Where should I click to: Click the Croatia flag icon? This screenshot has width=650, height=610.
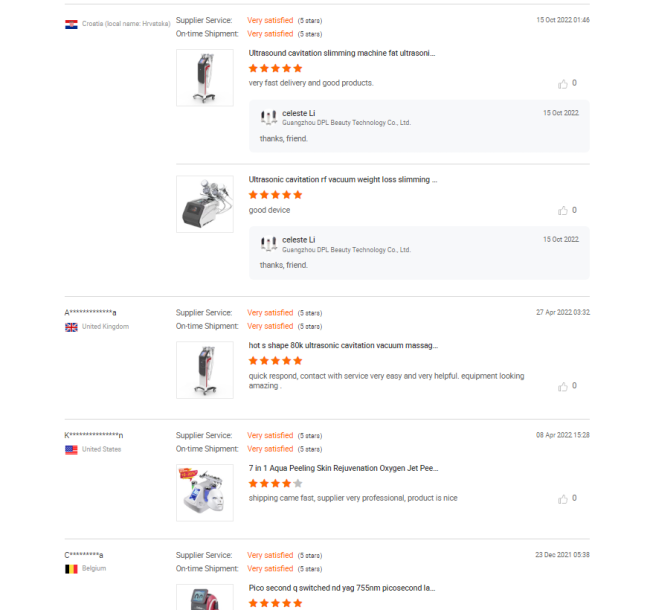[x=71, y=23]
